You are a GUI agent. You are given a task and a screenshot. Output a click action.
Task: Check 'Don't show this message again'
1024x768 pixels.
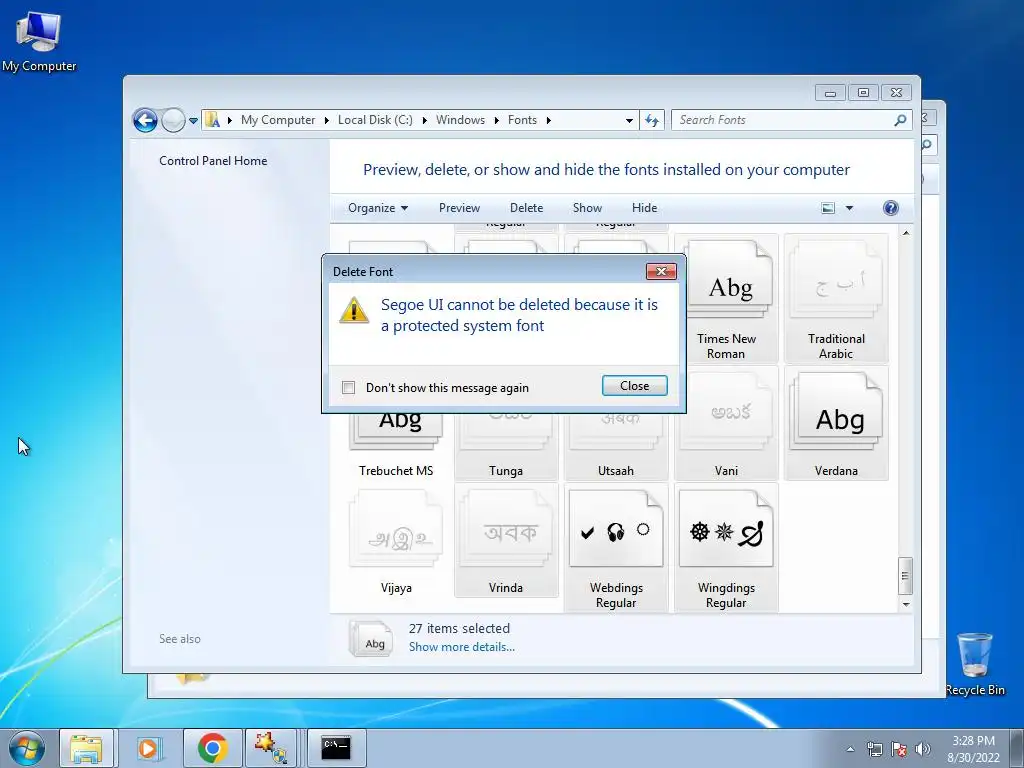(x=349, y=388)
